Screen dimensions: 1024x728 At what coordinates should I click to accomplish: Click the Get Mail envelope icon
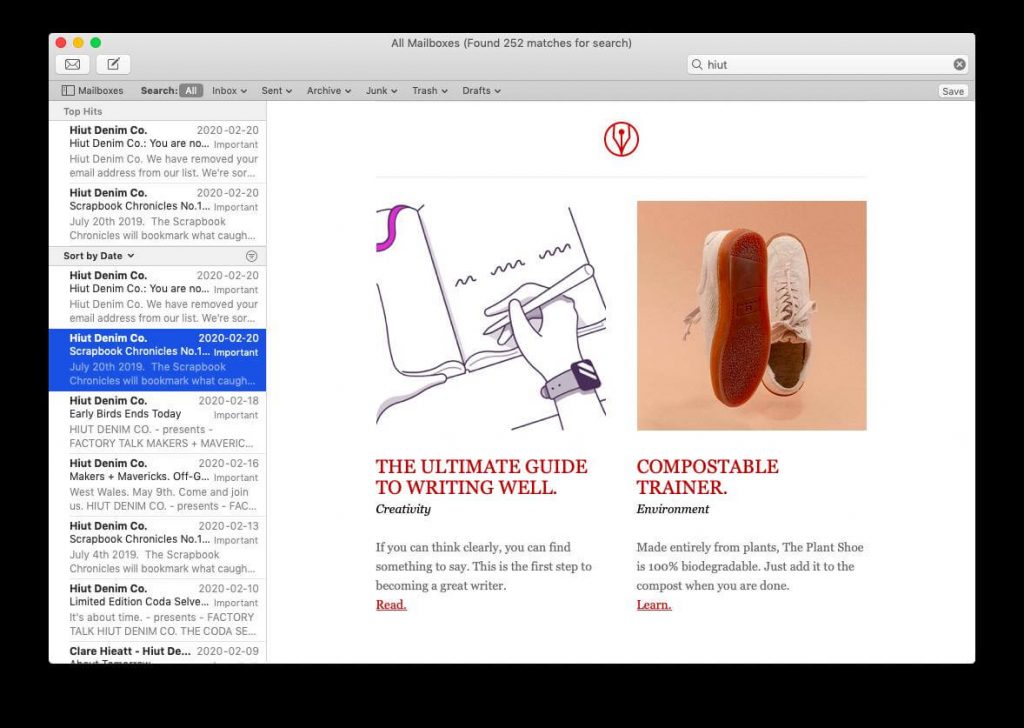[x=72, y=64]
